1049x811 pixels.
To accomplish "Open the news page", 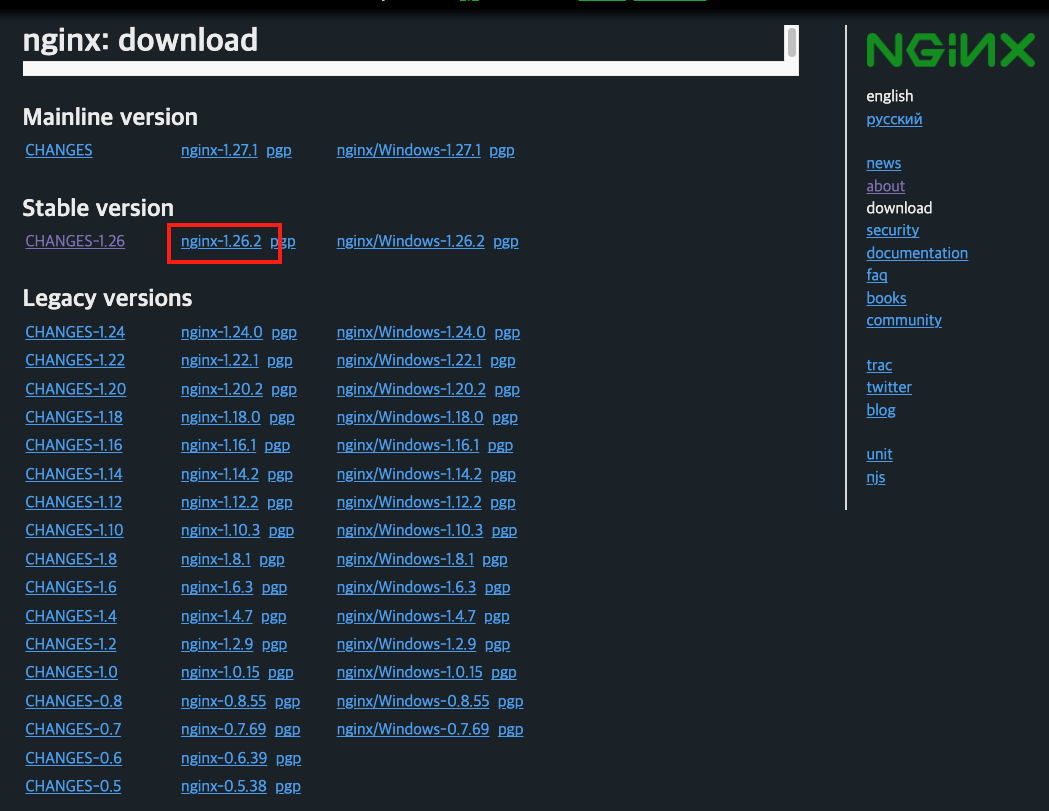I will pos(884,163).
